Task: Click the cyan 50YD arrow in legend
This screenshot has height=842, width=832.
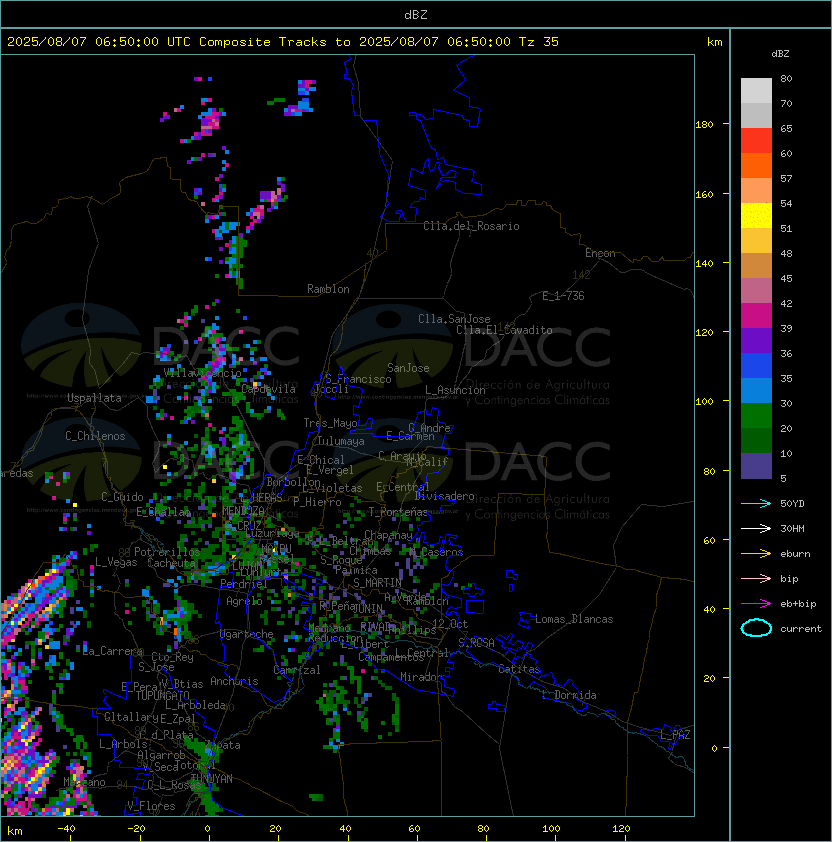Action: click(756, 504)
